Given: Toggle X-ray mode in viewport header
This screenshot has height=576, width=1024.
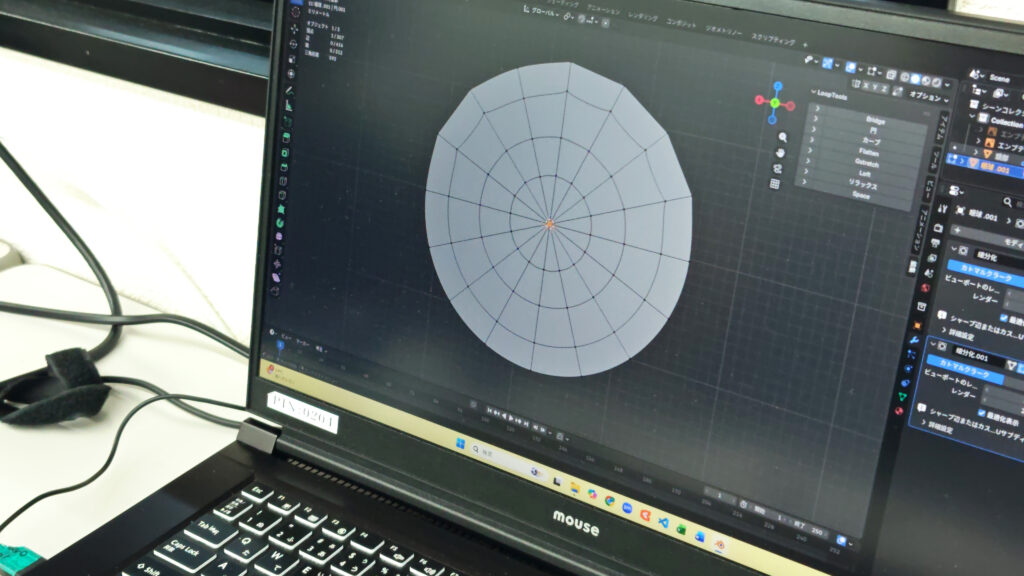Looking at the screenshot, I should (x=891, y=75).
